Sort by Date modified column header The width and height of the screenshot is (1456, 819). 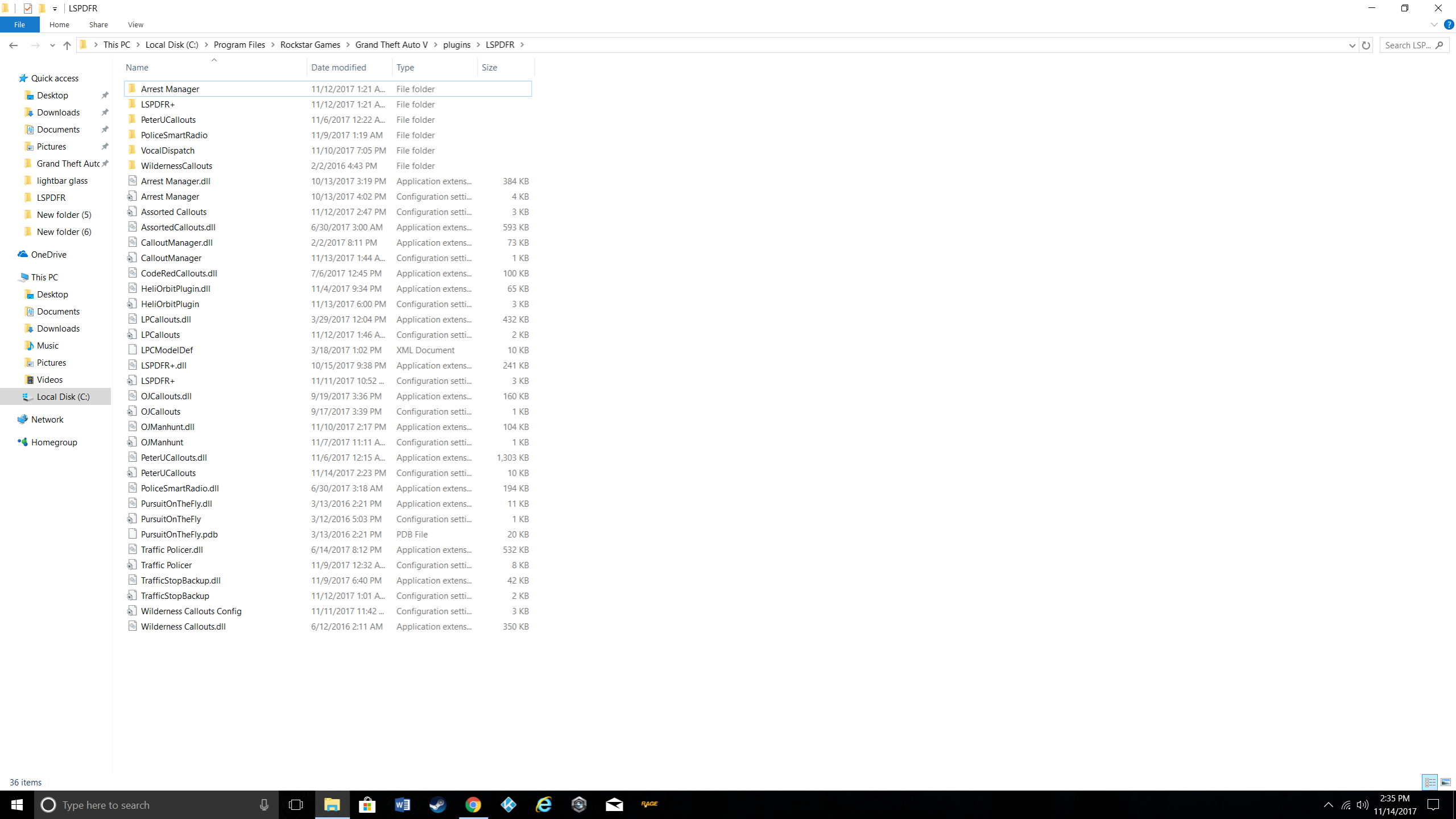coord(338,67)
